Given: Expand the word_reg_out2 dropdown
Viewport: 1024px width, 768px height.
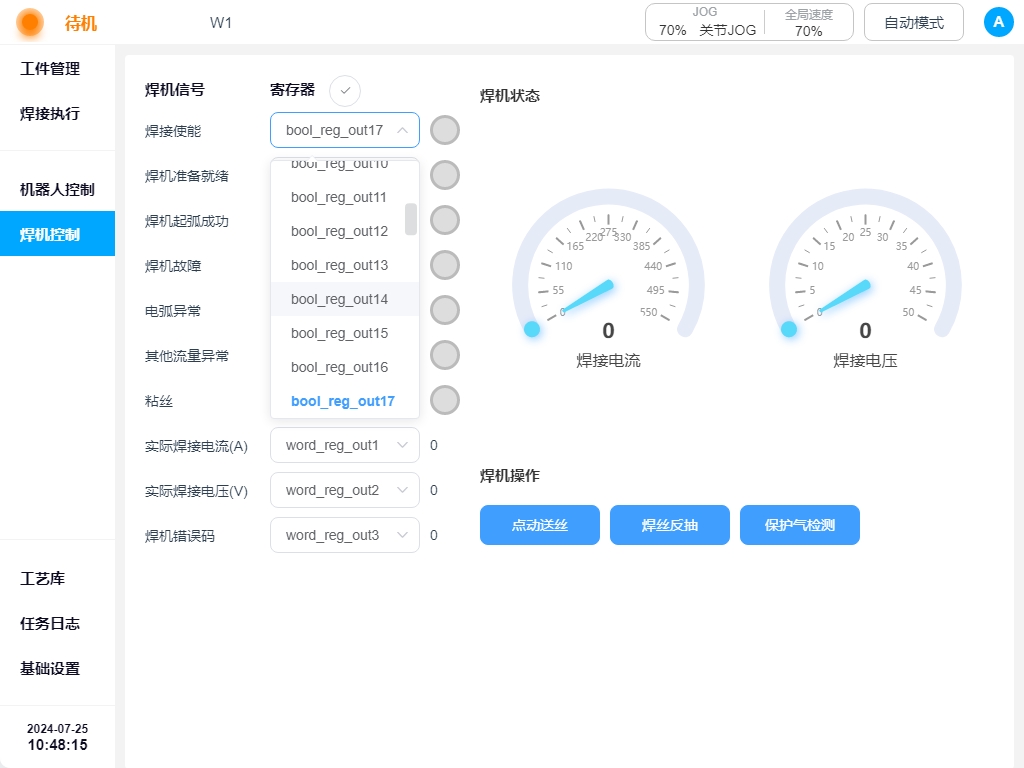Looking at the screenshot, I should [x=345, y=490].
